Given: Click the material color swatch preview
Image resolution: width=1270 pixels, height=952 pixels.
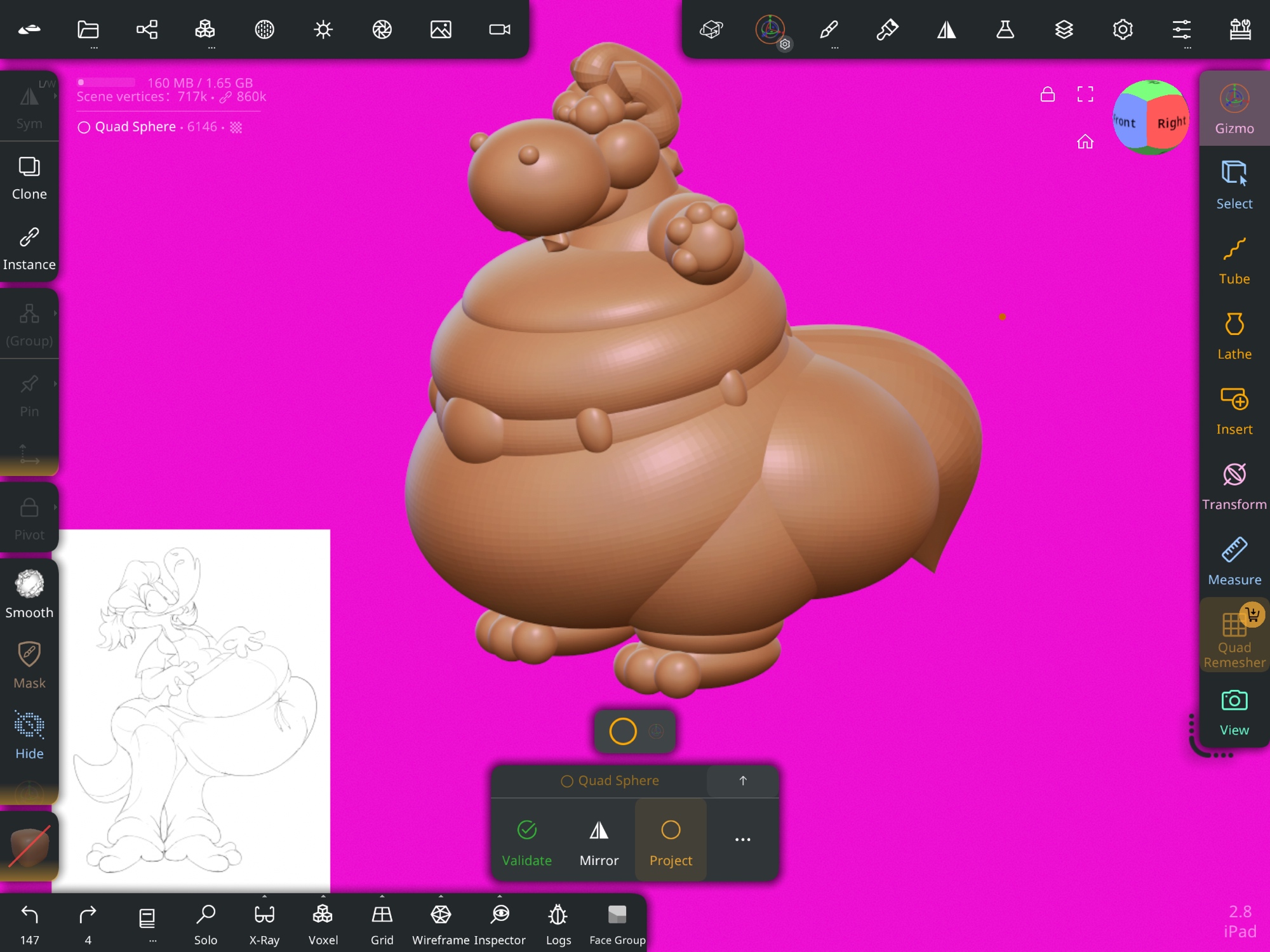Looking at the screenshot, I should point(29,846).
